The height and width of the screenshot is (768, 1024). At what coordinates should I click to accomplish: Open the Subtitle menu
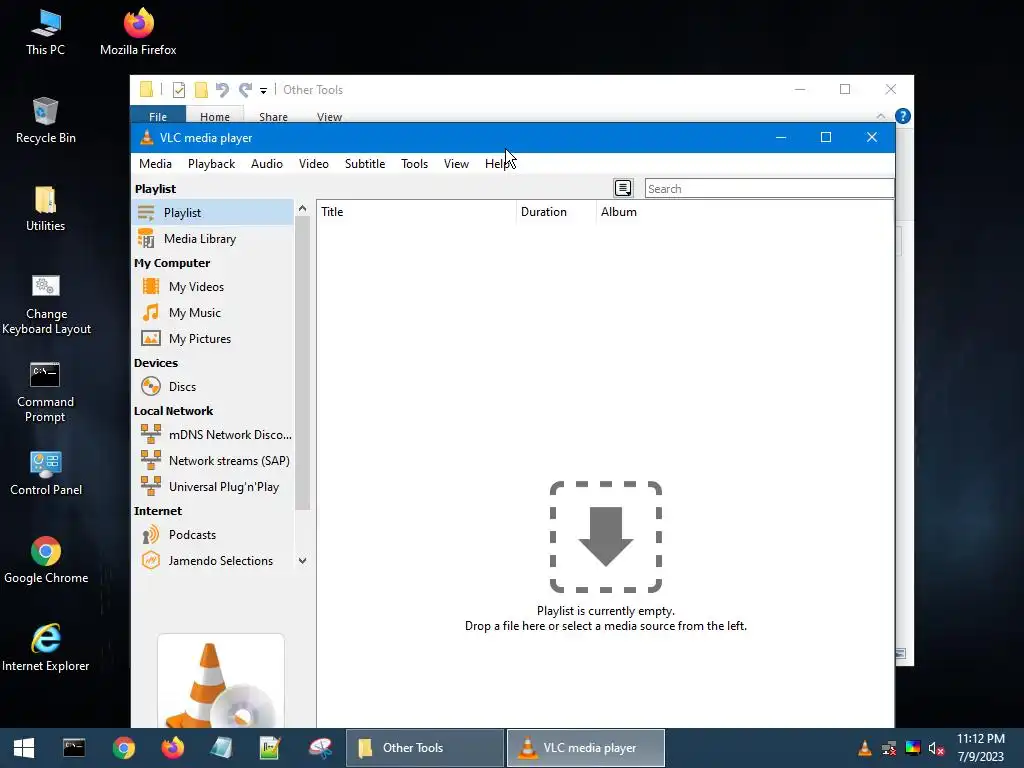pos(364,164)
